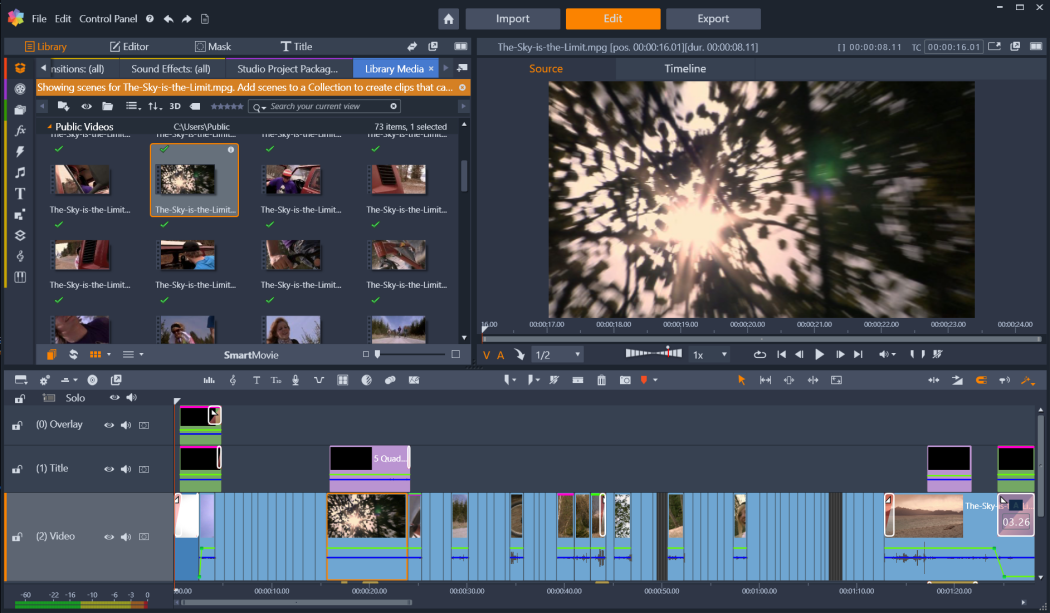The width and height of the screenshot is (1050, 613).
Task: Take a snapshot with the camera icon
Action: click(625, 379)
